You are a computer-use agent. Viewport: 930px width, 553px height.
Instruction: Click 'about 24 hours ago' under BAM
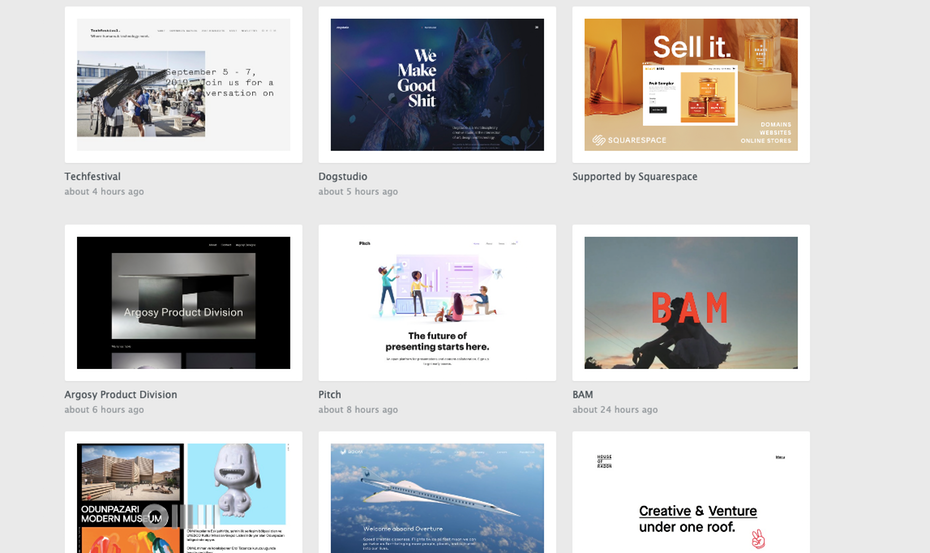coord(615,409)
